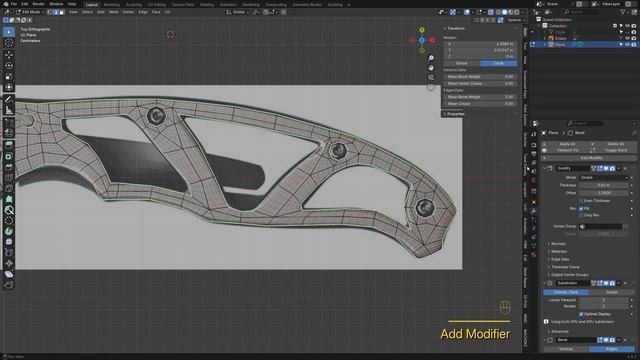Image resolution: width=640 pixels, height=360 pixels.
Task: Select the Shear tool at toolbar bottom
Action: tap(9, 274)
